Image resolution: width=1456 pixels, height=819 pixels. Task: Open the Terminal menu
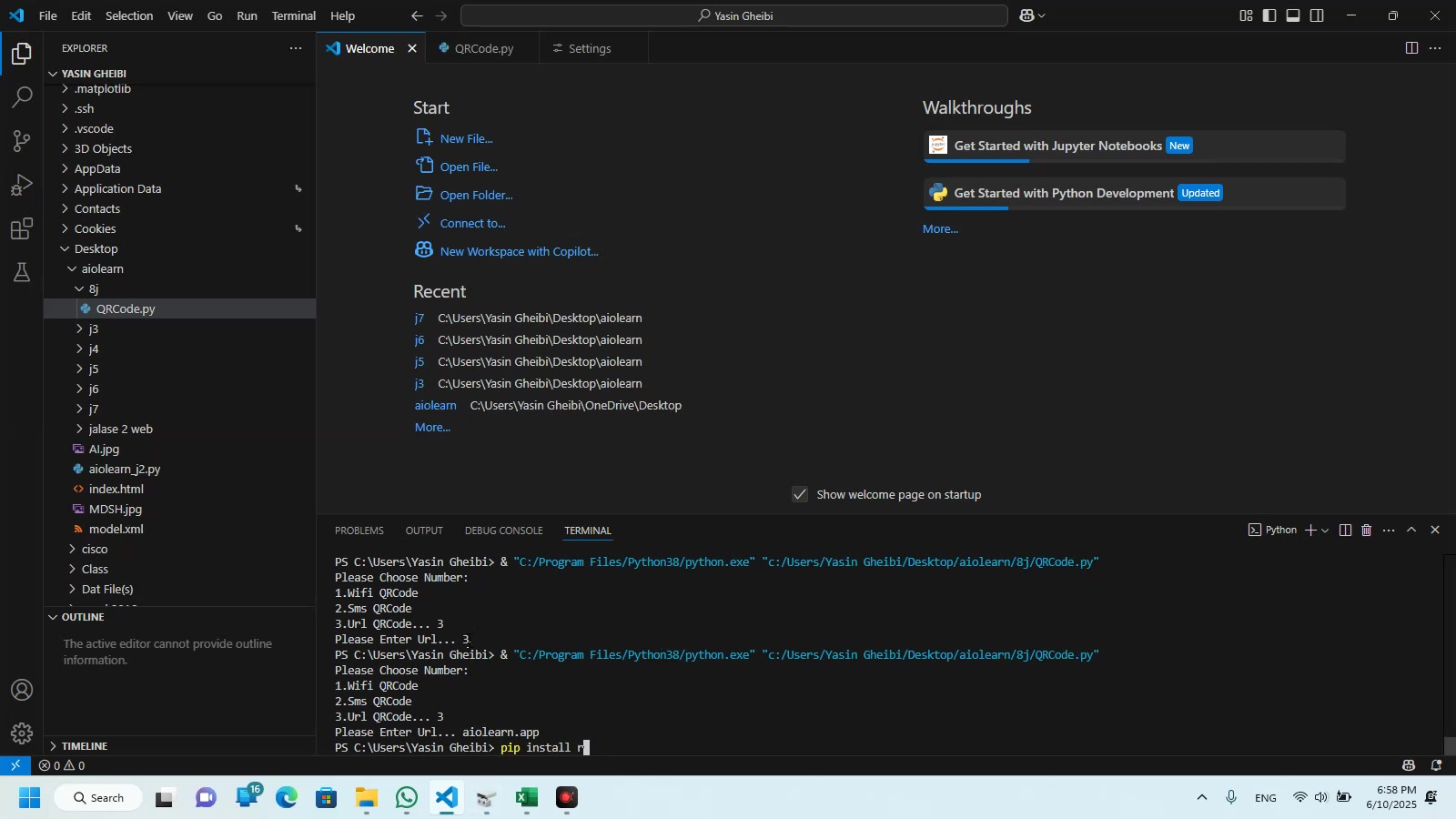pyautogui.click(x=293, y=15)
